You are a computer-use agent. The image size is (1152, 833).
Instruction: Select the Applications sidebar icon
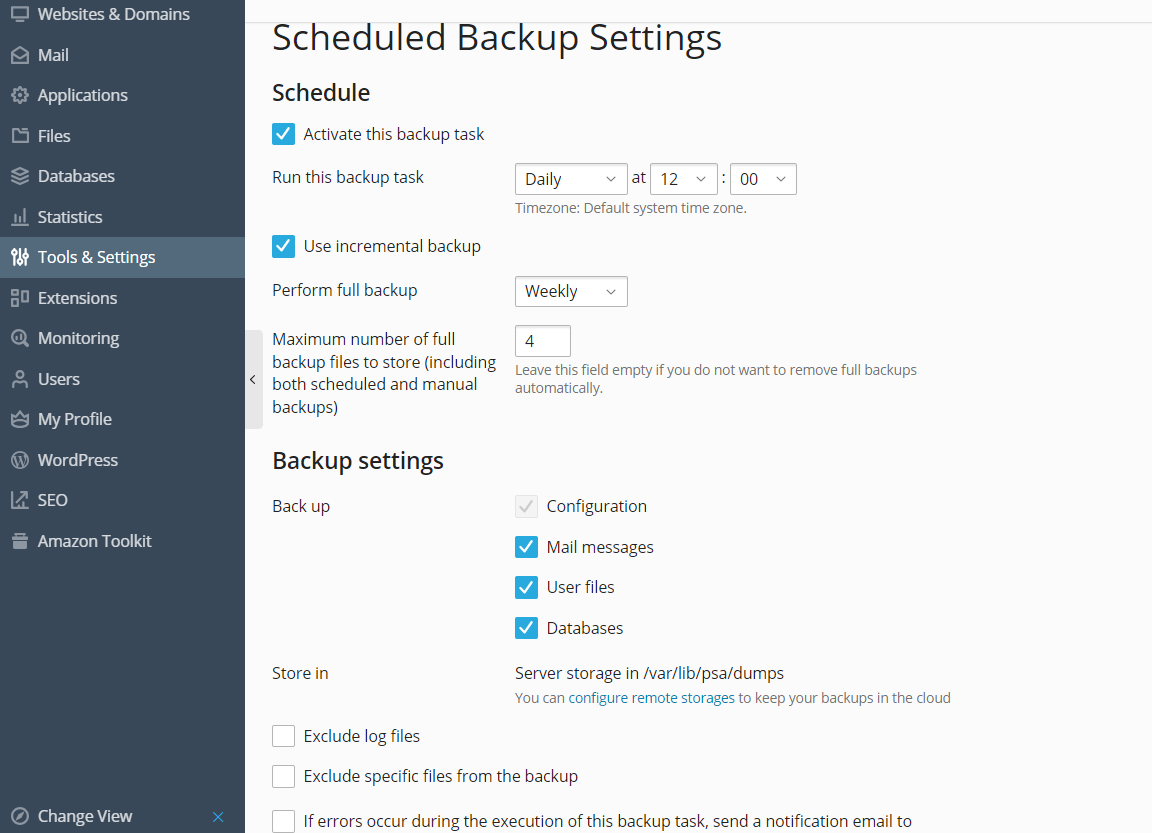[83, 95]
